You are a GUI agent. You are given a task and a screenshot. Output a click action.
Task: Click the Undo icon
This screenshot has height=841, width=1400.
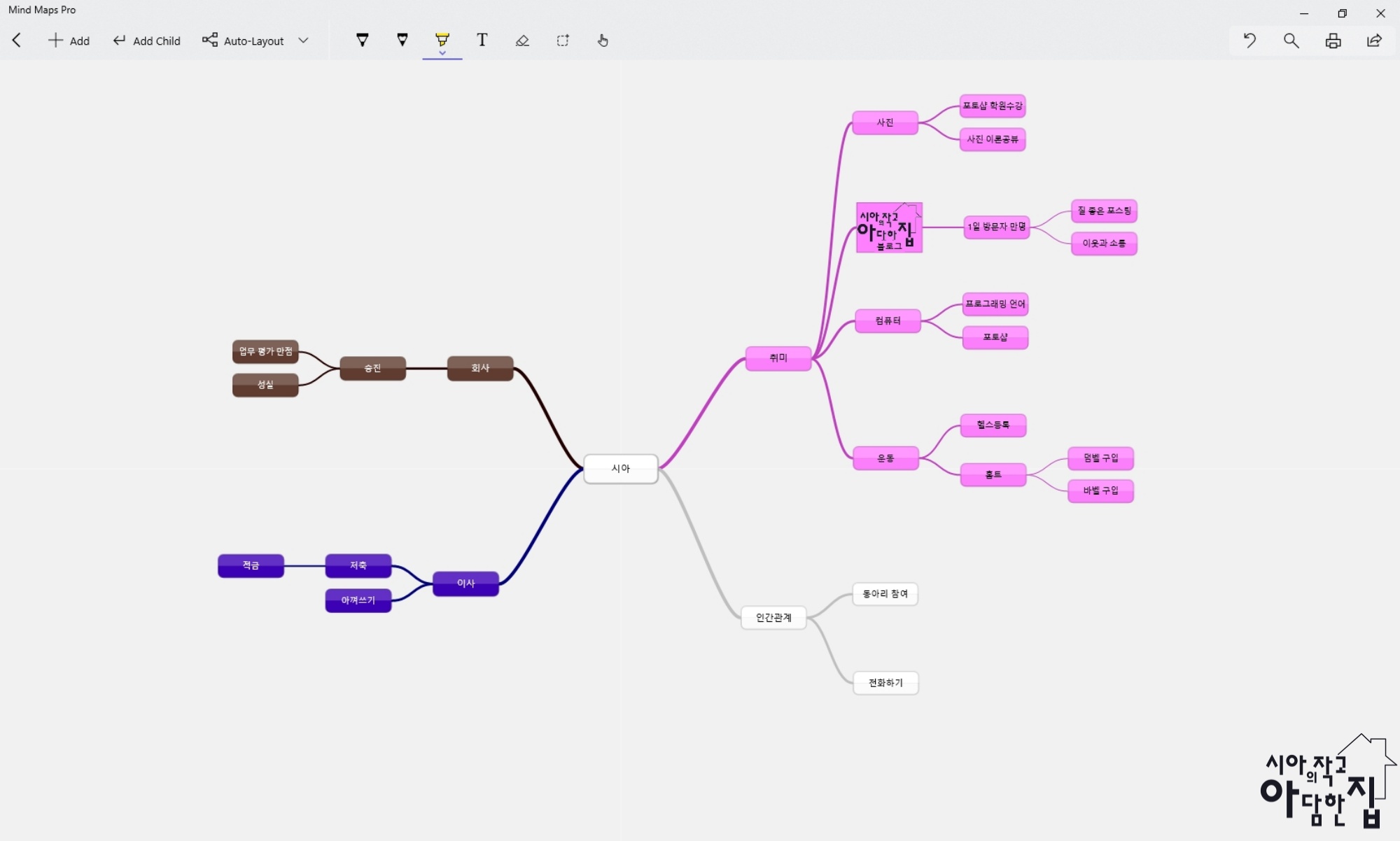pyautogui.click(x=1249, y=41)
